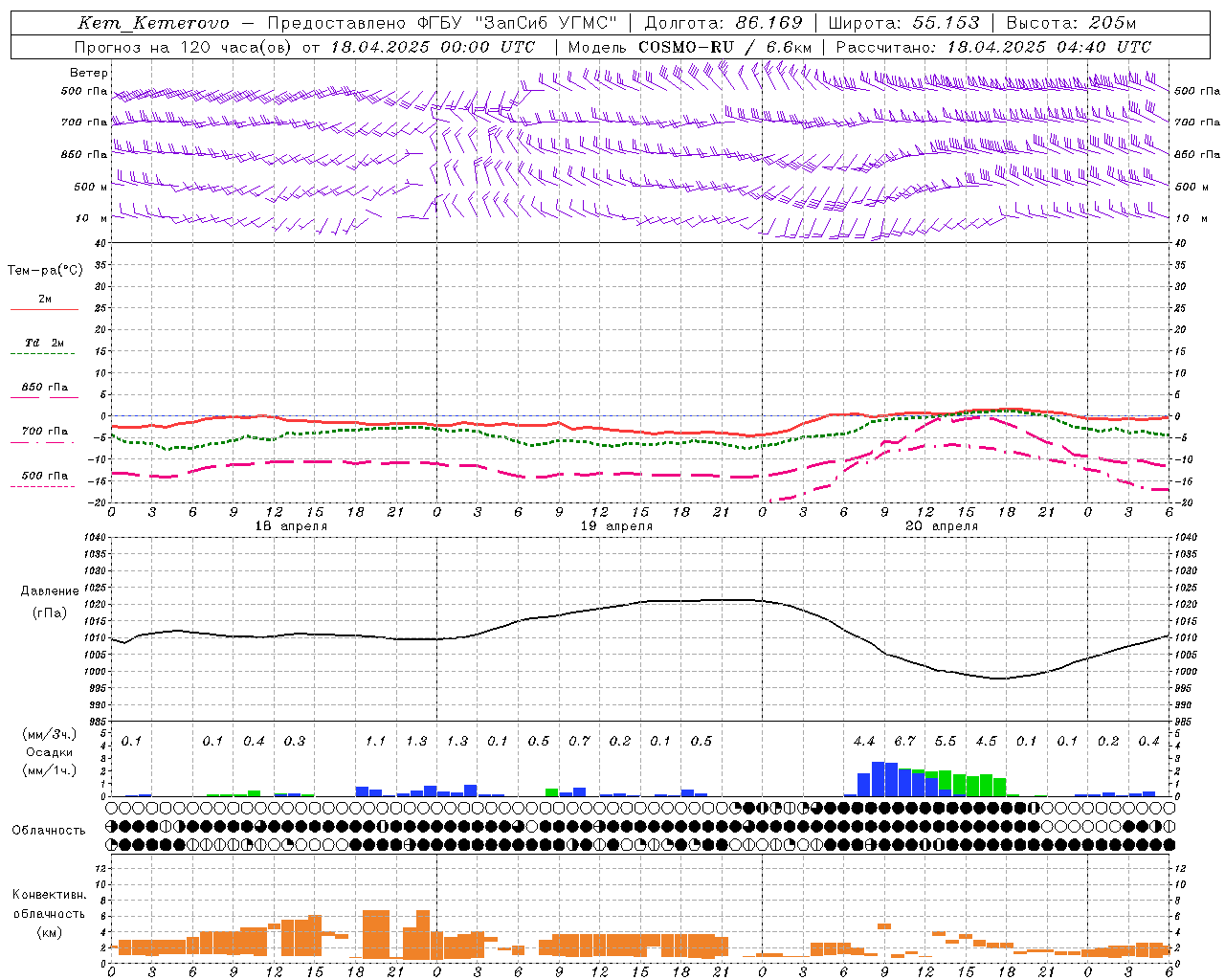This screenshot has width=1225, height=980.
Task: Click the "Облачность" cloudiness label
Action: click(x=49, y=831)
